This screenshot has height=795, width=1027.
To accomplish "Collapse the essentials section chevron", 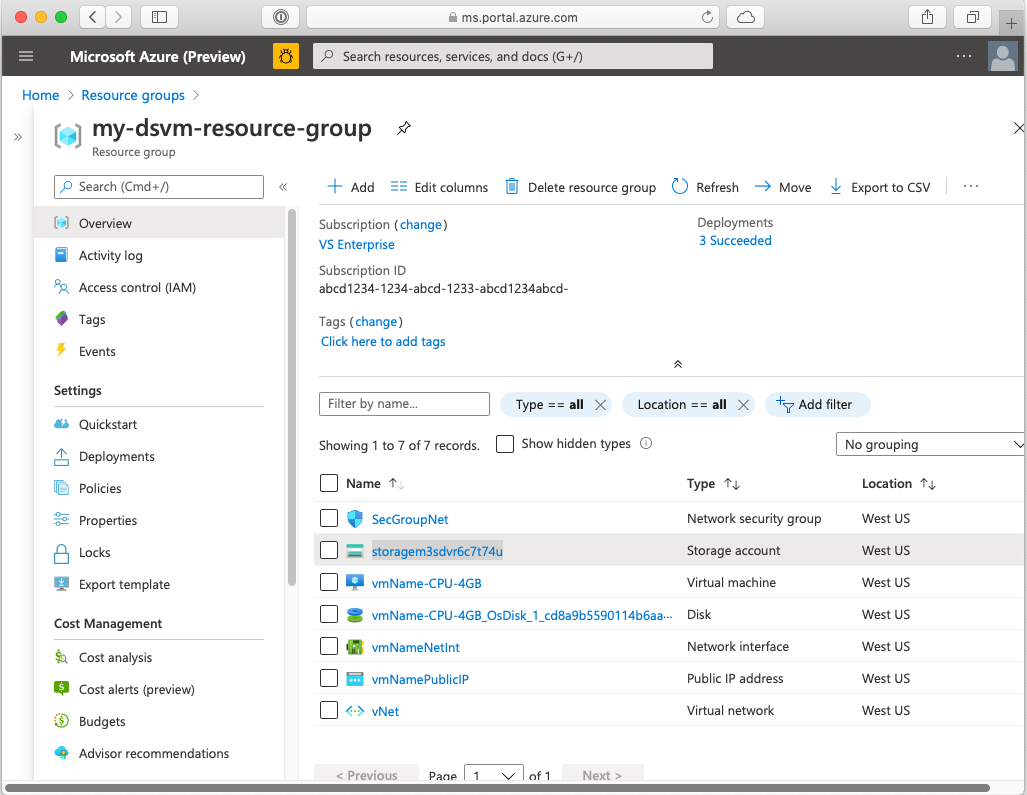I will (677, 365).
